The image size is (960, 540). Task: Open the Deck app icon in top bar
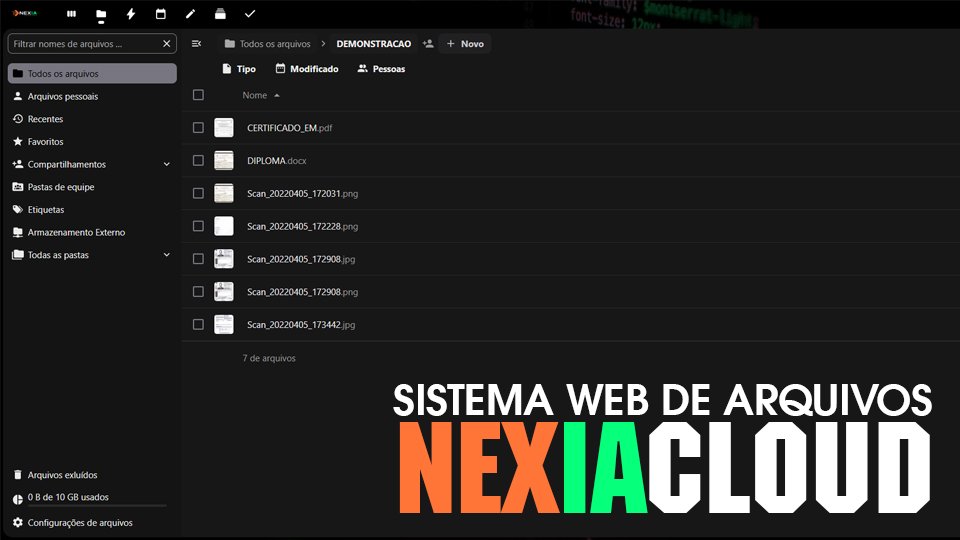[220, 14]
